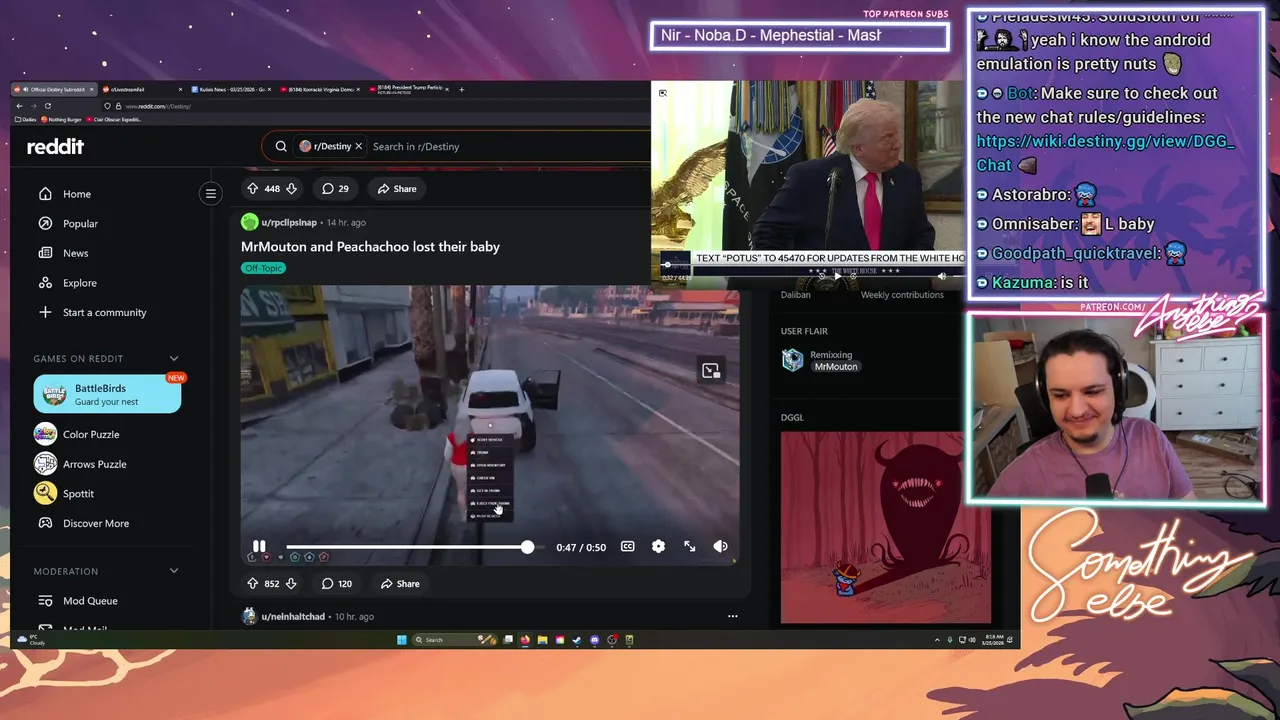
Task: Click the MrMouton user flair
Action: click(x=836, y=367)
